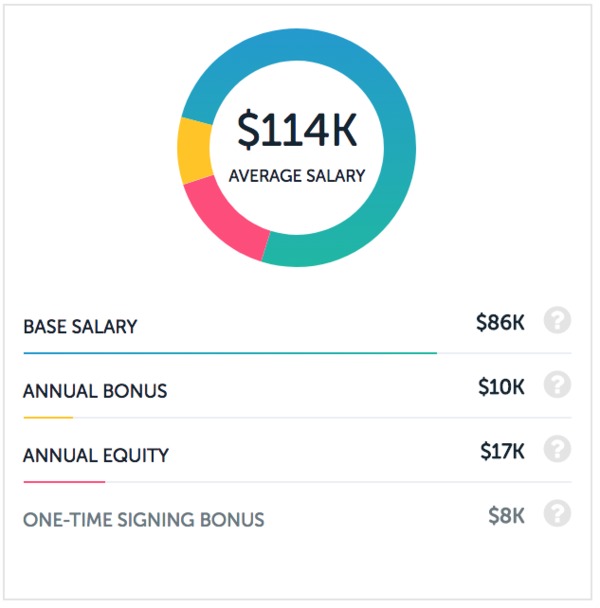Click the $114K total in chart center
This screenshot has width=600, height=608.
pos(297,130)
